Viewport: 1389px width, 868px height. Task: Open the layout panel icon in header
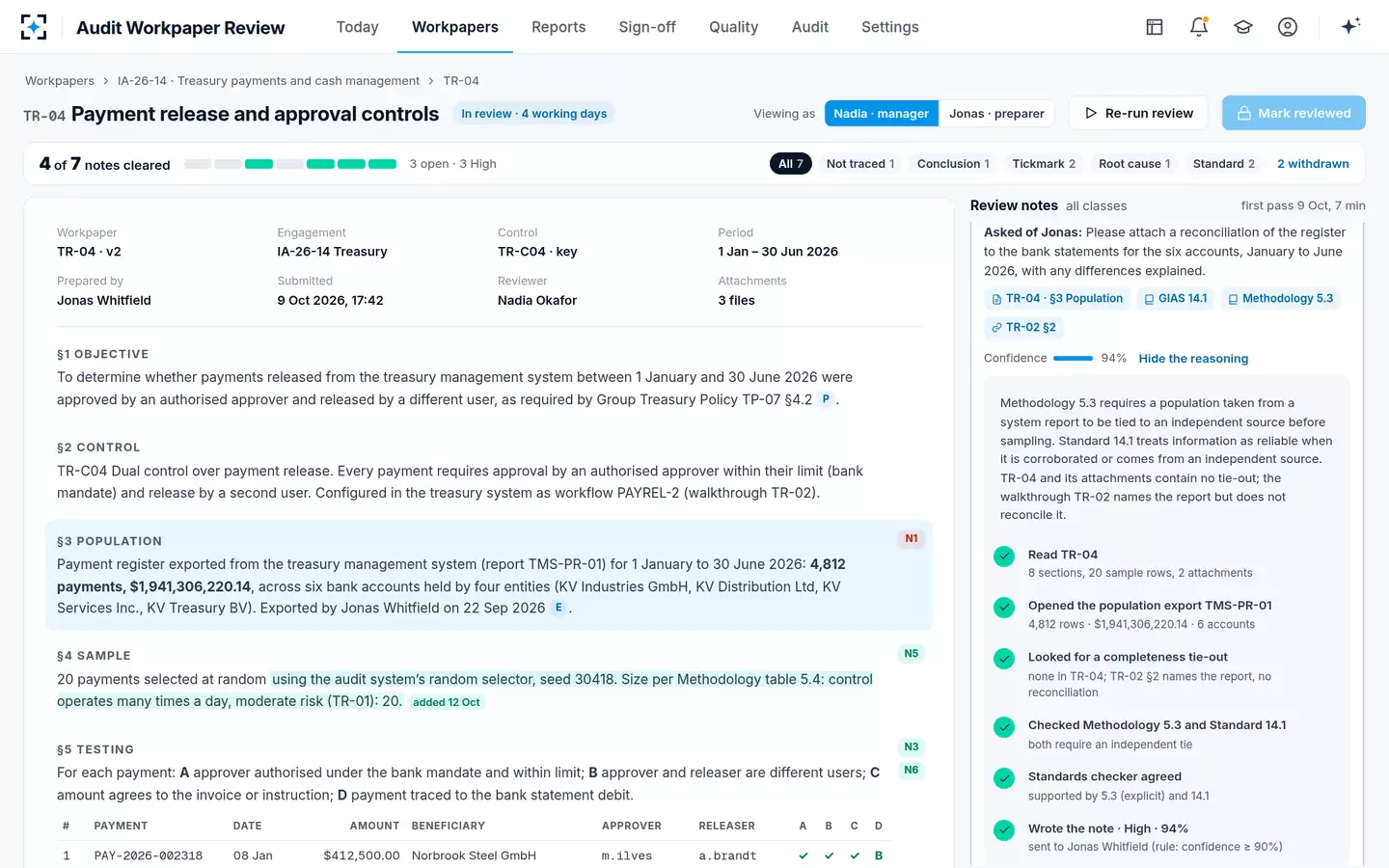point(1155,27)
